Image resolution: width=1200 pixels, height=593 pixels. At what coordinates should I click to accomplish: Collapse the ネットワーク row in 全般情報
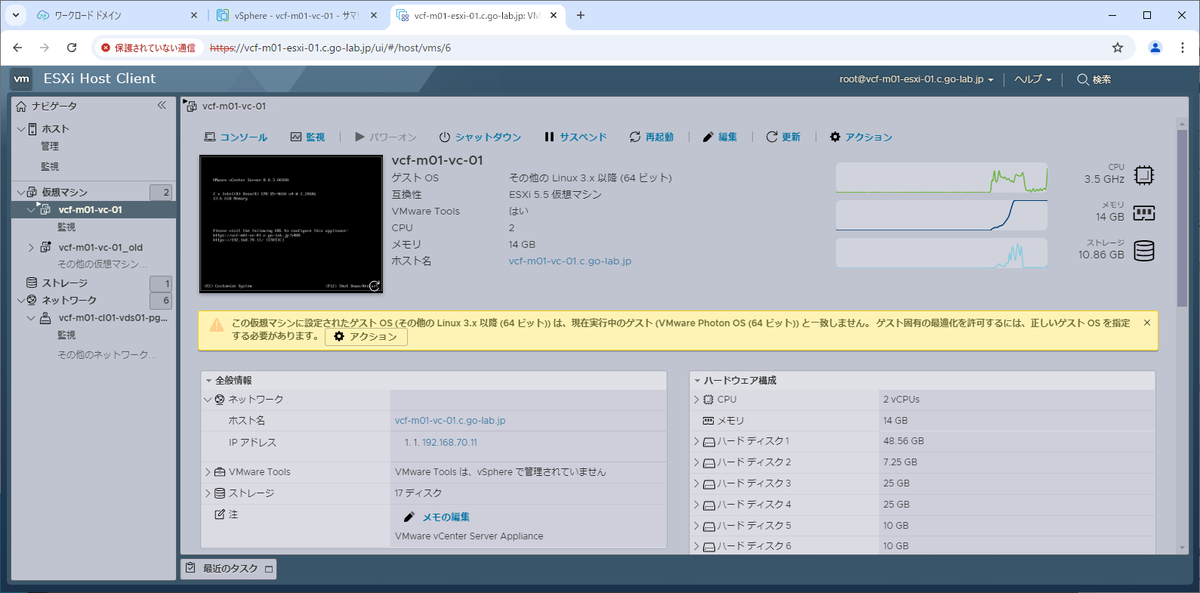click(x=207, y=399)
